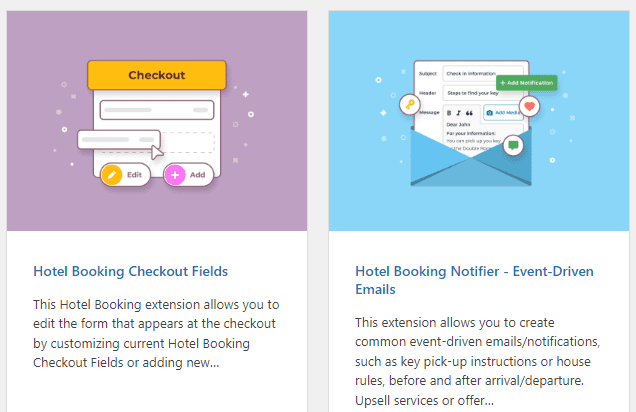Click the yellow Checkout header banner

[x=156, y=75]
